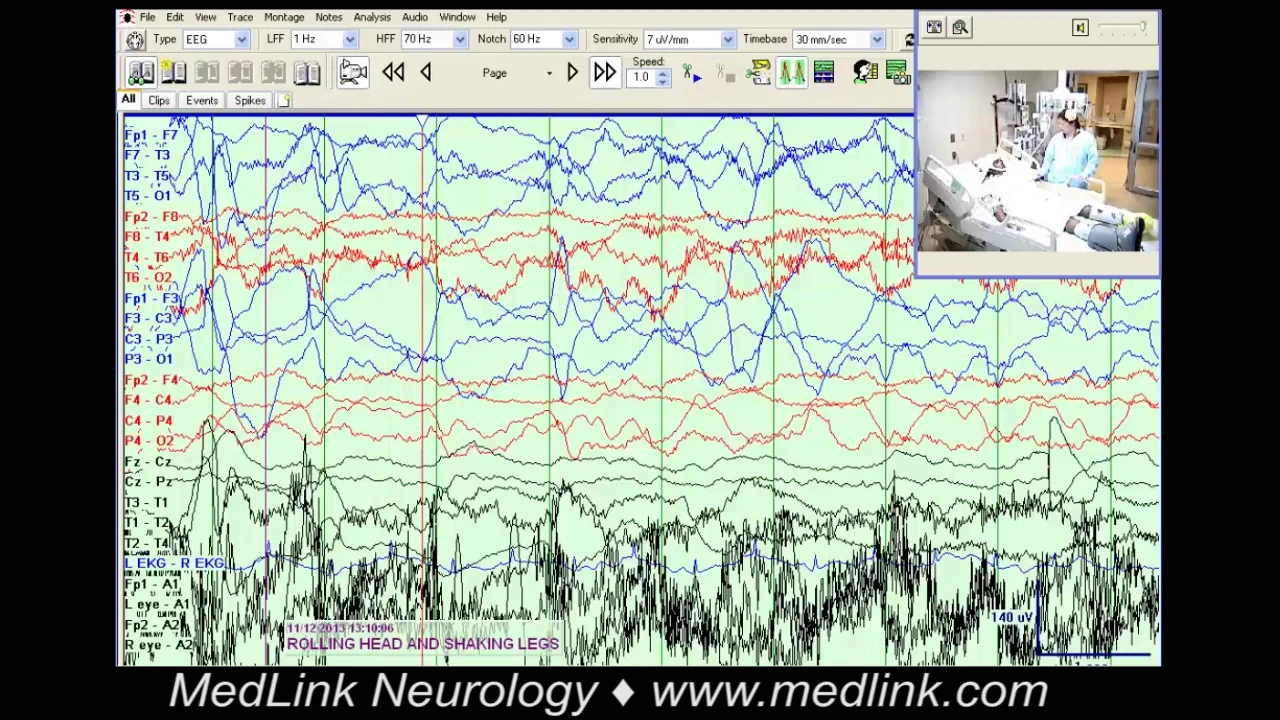The width and height of the screenshot is (1280, 720).
Task: Select the ROLLING HEAD AND SHAKING LEGS annotation
Action: point(423,644)
